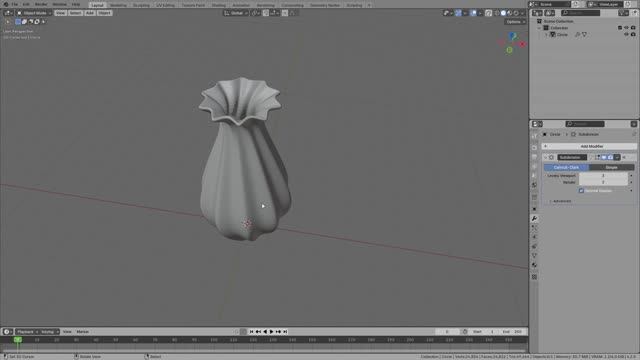Select wireframe viewport shading mode
Screen dimensions: 640x360
[x=497, y=13]
